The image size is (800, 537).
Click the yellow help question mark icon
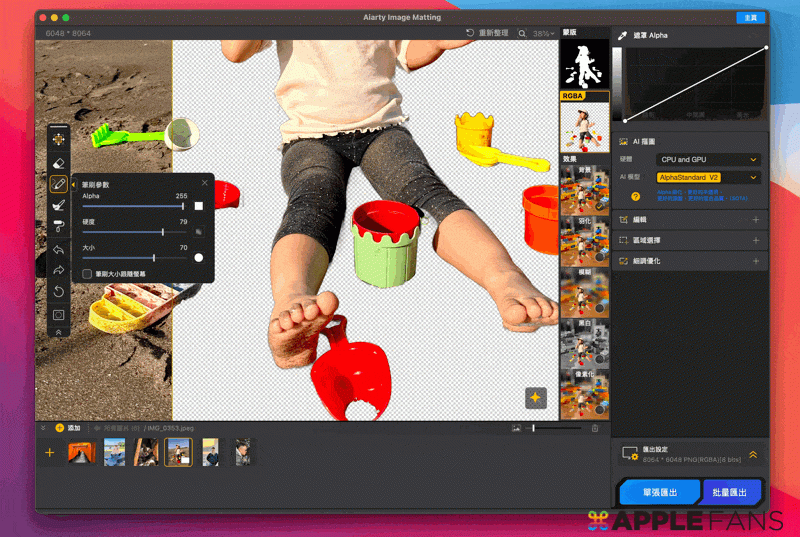pos(636,197)
